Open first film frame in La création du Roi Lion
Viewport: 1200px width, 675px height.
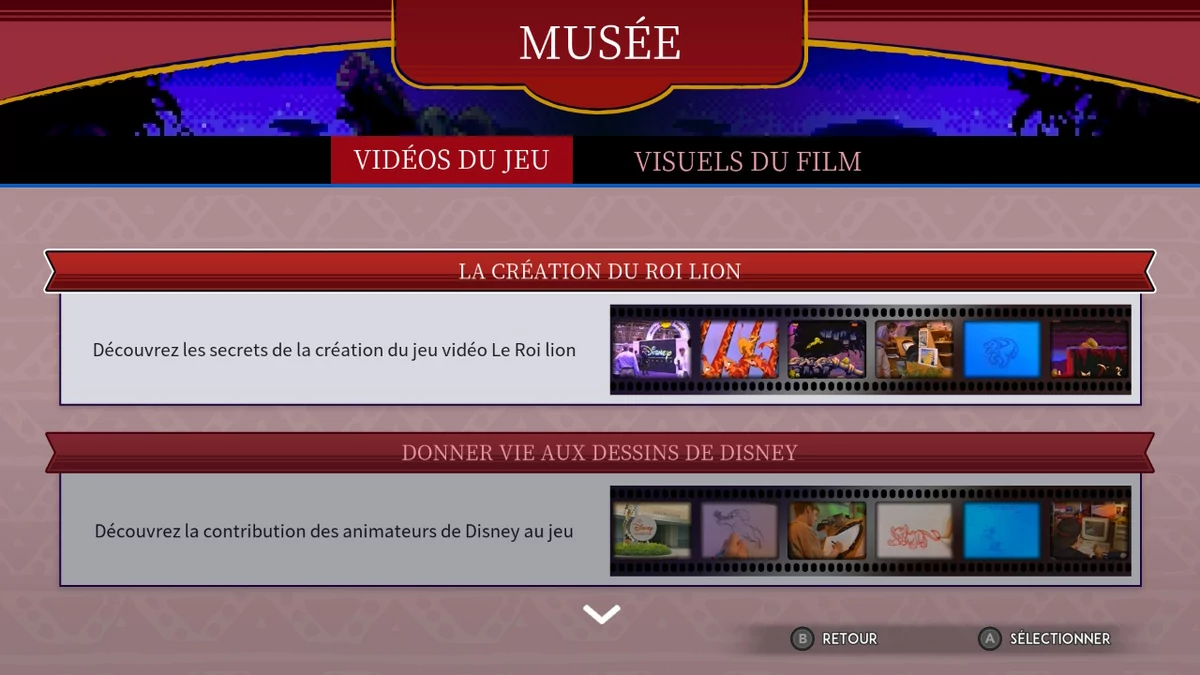[651, 349]
